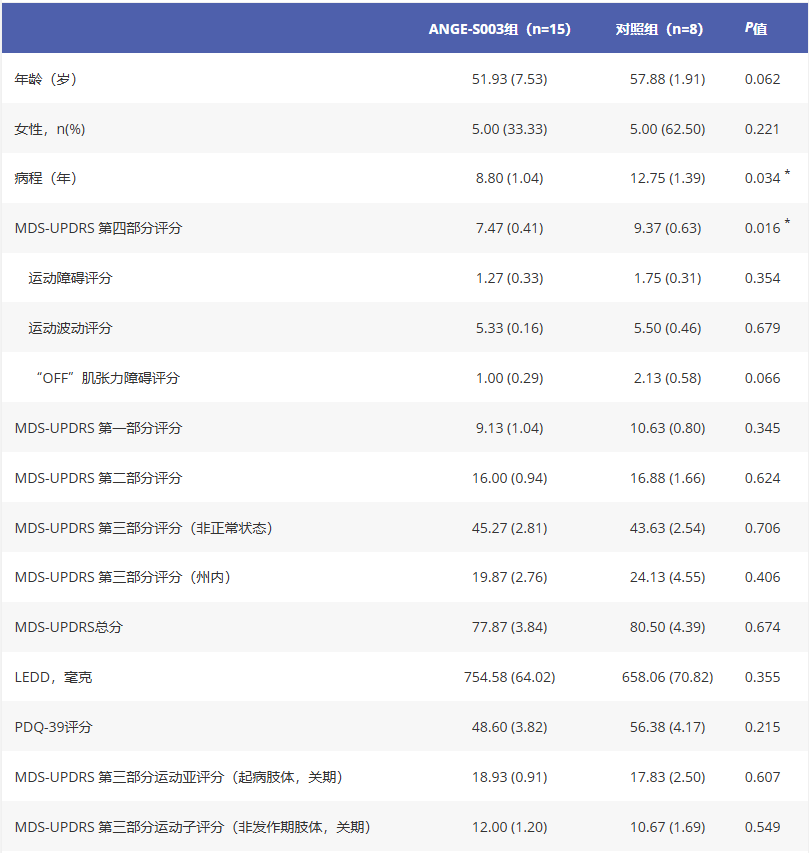Image resolution: width=809 pixels, height=853 pixels.
Task: Click the MDS-UPDRS总分 row label
Action: coord(69,627)
